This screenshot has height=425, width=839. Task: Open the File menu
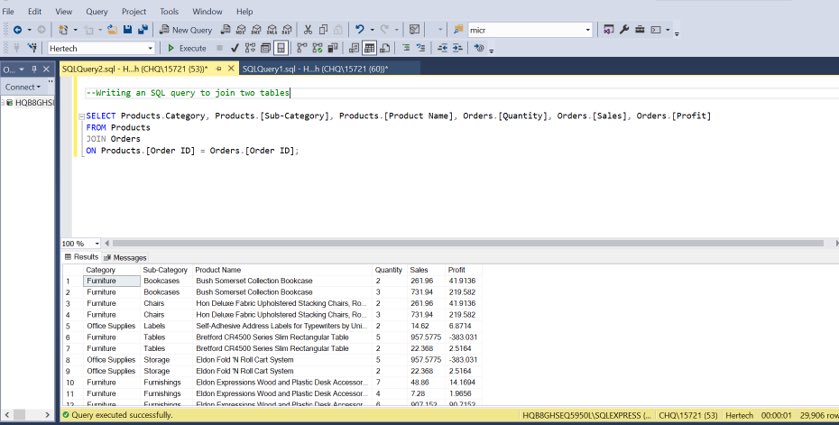(x=8, y=11)
